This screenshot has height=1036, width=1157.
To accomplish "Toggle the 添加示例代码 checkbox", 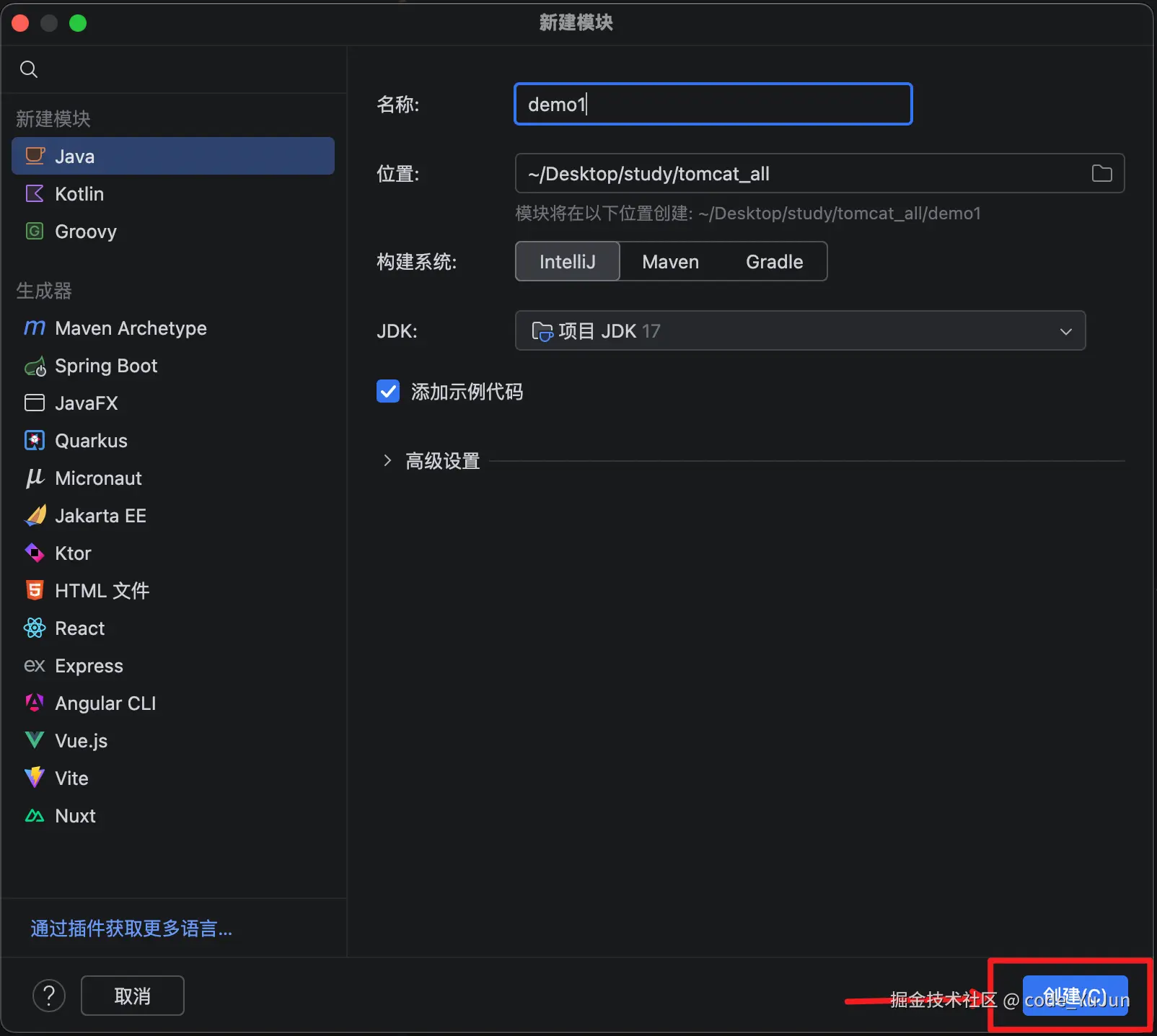I will tap(388, 391).
